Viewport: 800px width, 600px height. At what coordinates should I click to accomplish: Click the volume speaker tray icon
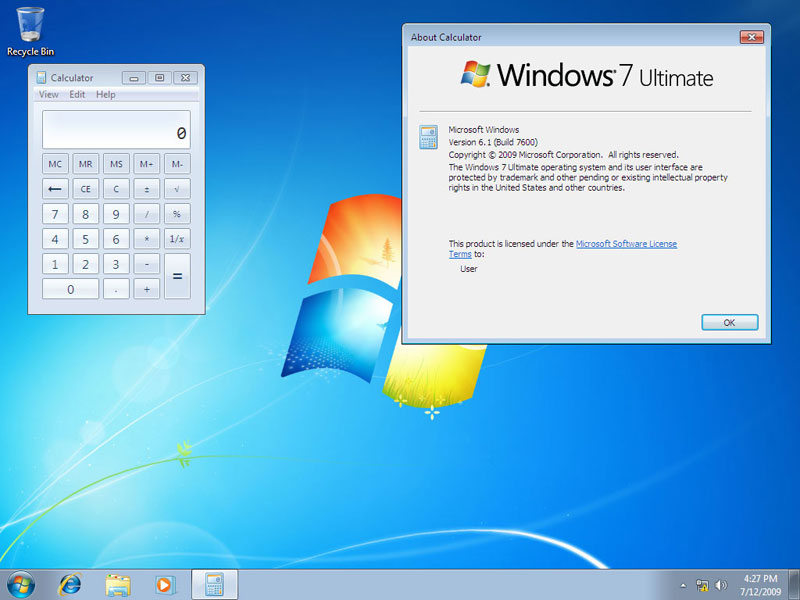[721, 585]
